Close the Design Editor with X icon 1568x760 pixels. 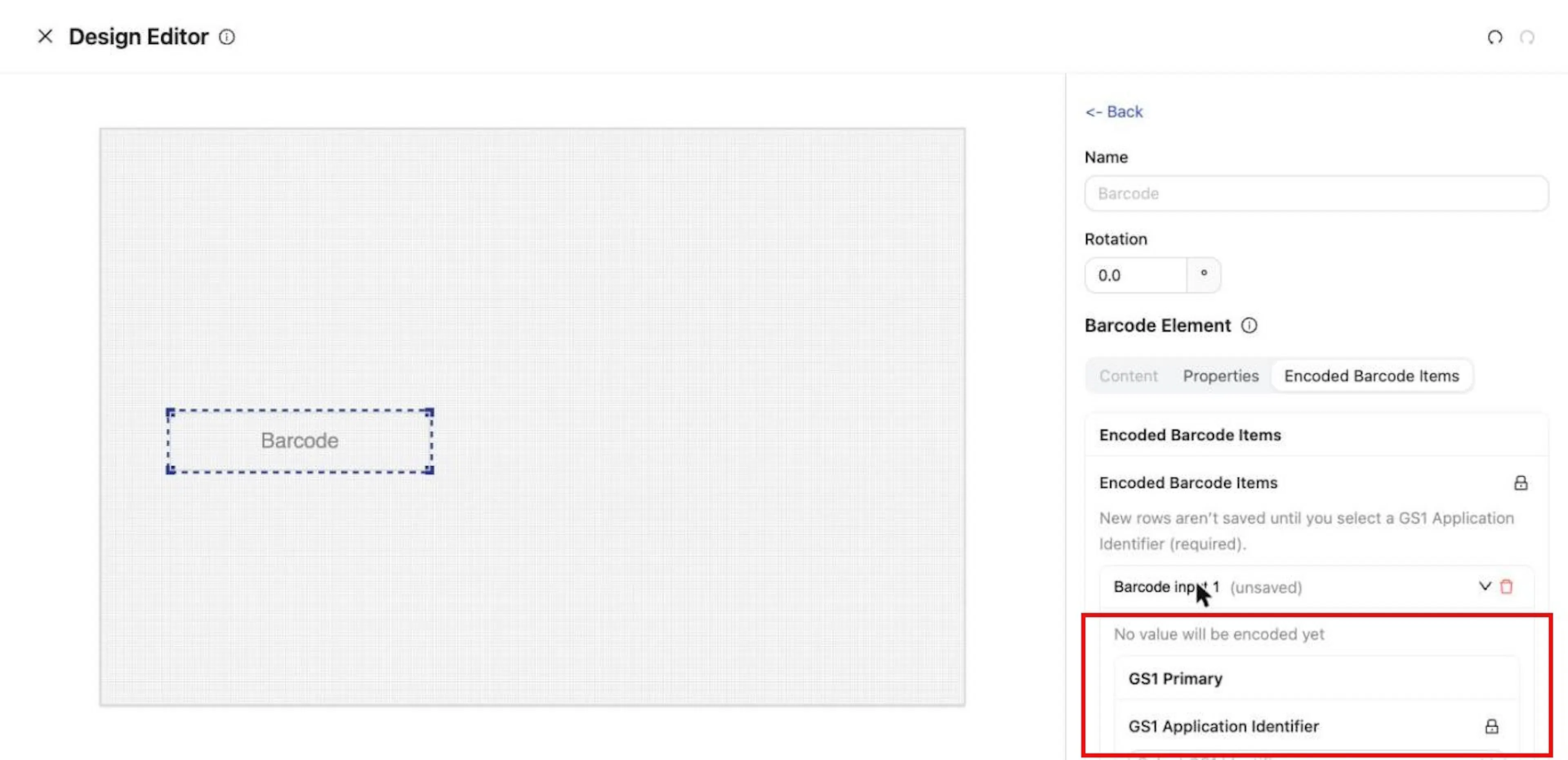pos(45,36)
